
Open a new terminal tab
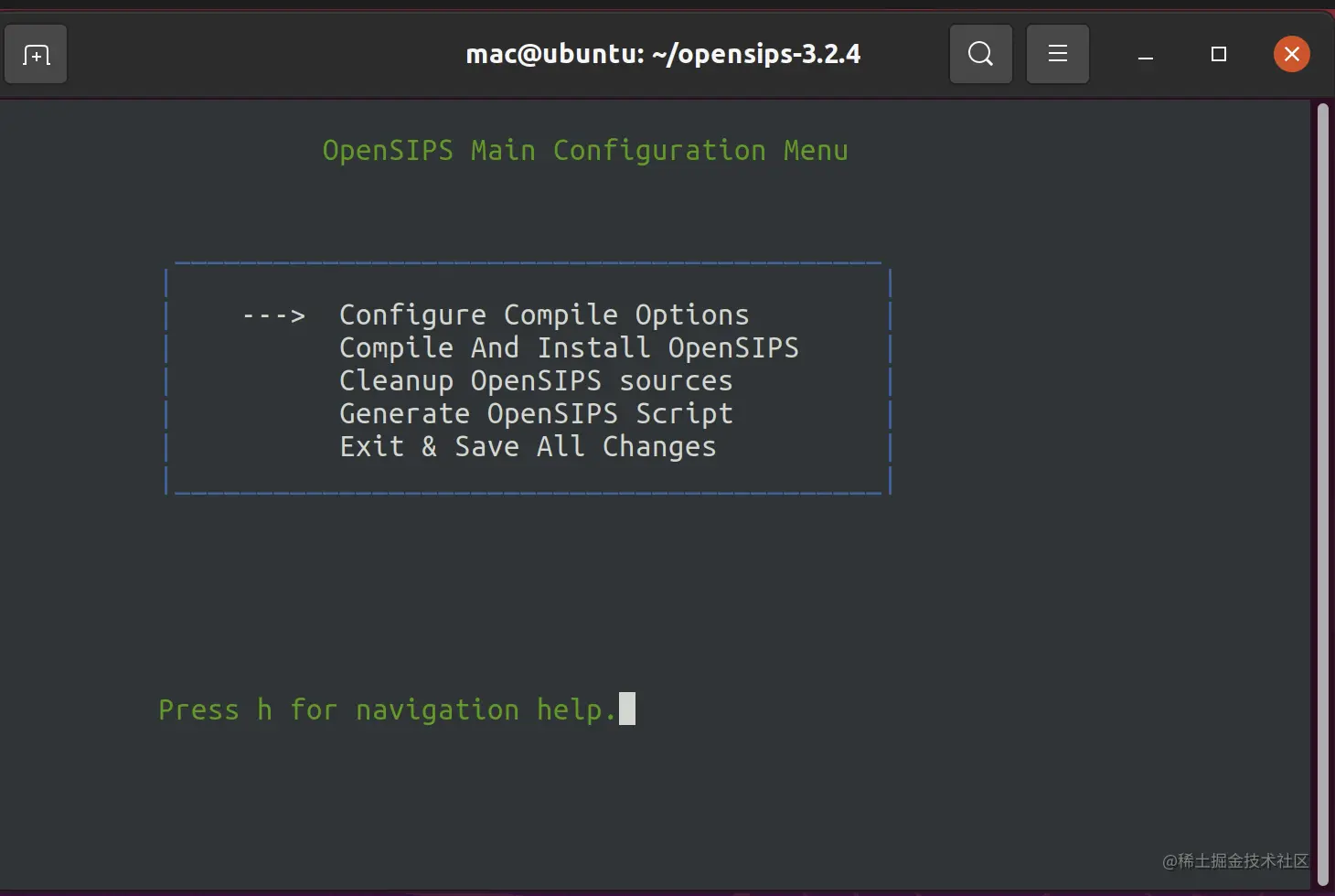coord(36,55)
